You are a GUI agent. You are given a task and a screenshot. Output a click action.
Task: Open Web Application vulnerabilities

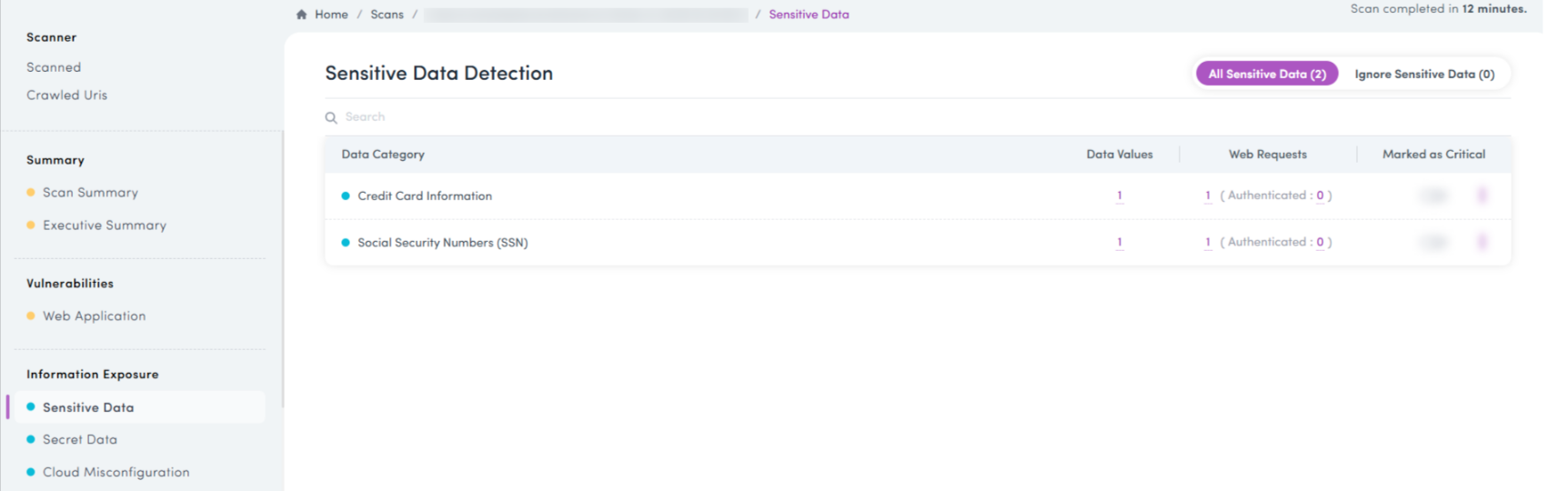(94, 316)
